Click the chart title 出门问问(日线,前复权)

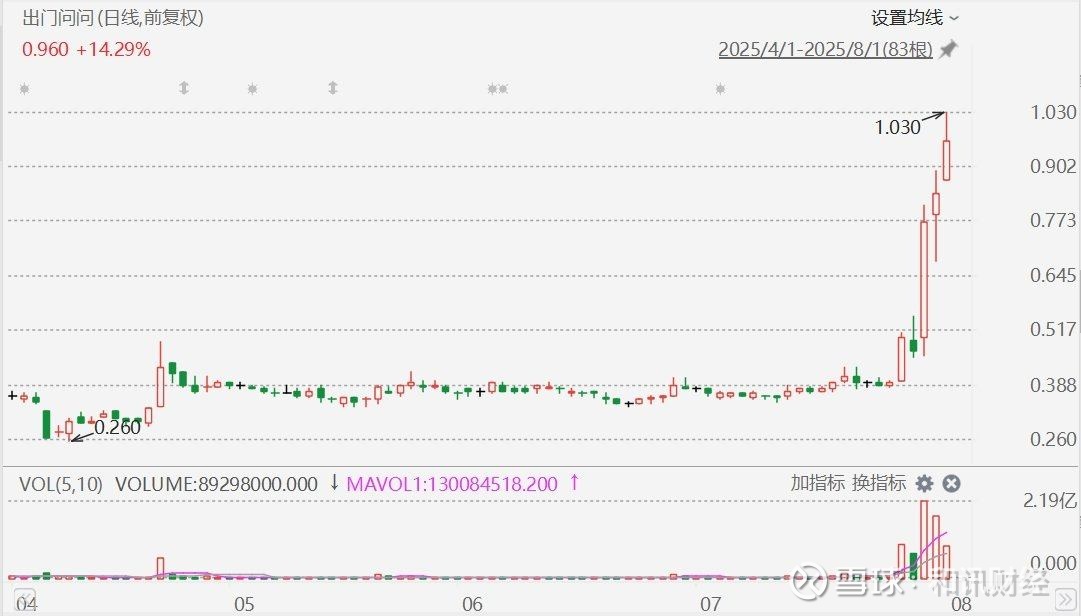point(113,18)
